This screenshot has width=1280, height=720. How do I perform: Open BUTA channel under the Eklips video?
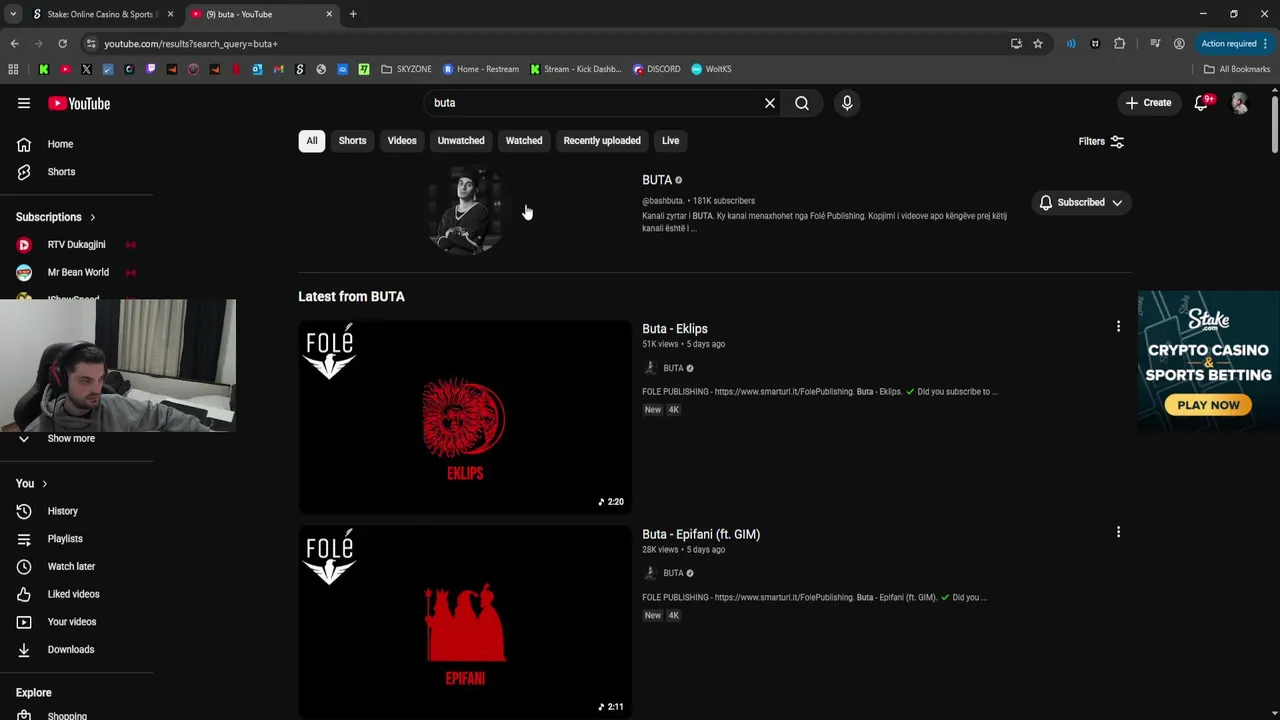click(x=673, y=368)
